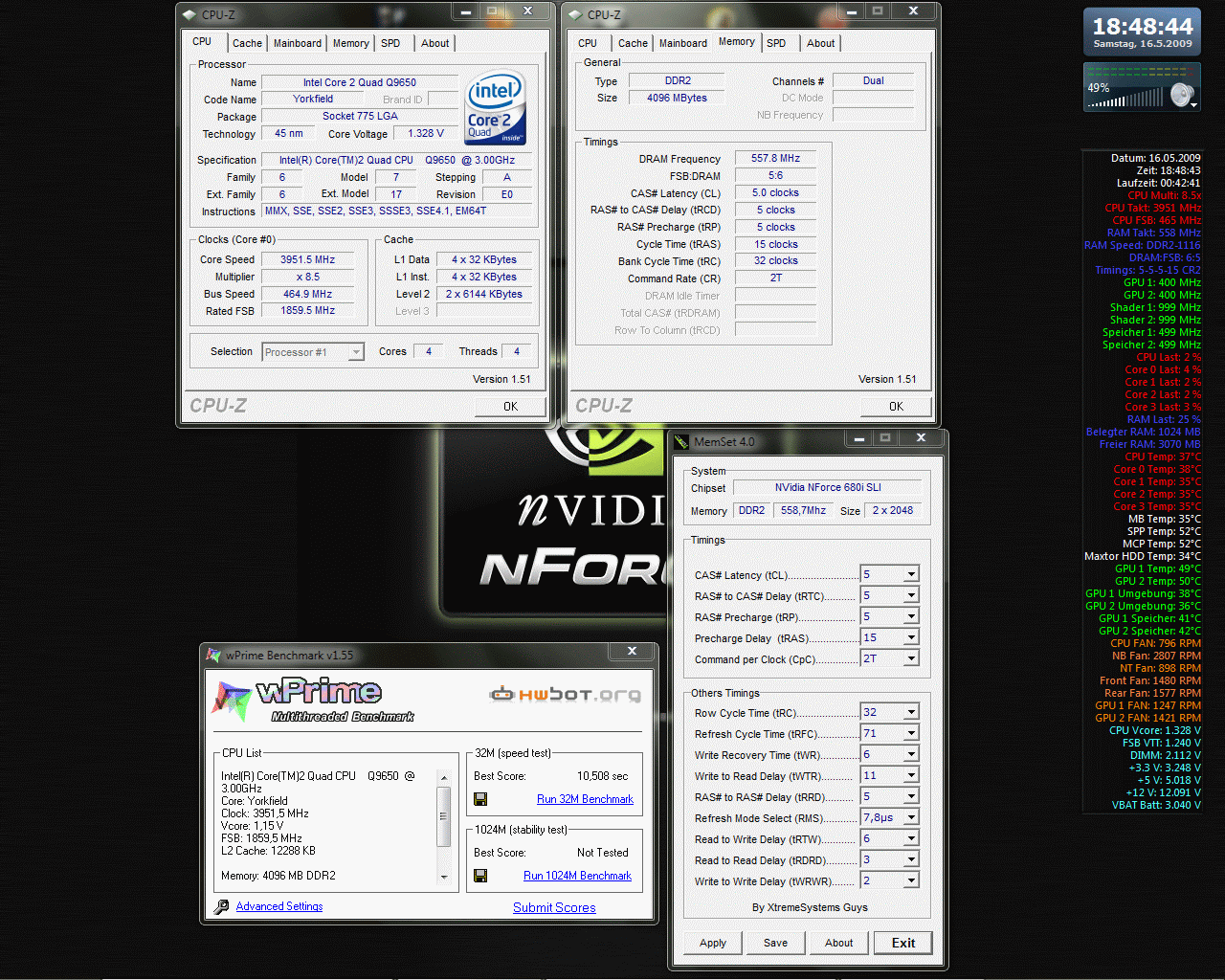Click the memory Size value 4096 MBytes
The height and width of the screenshot is (980, 1225).
click(x=677, y=98)
